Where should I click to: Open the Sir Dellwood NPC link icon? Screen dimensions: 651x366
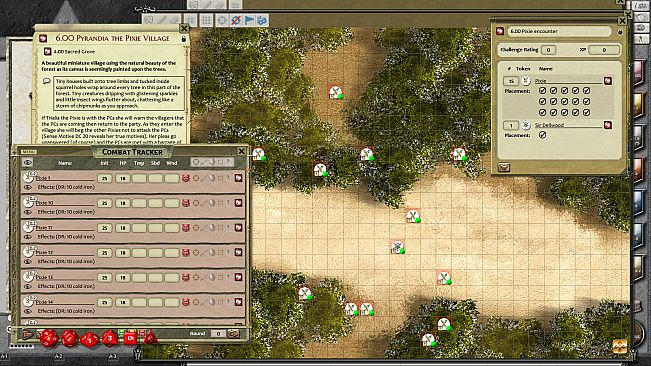click(608, 125)
